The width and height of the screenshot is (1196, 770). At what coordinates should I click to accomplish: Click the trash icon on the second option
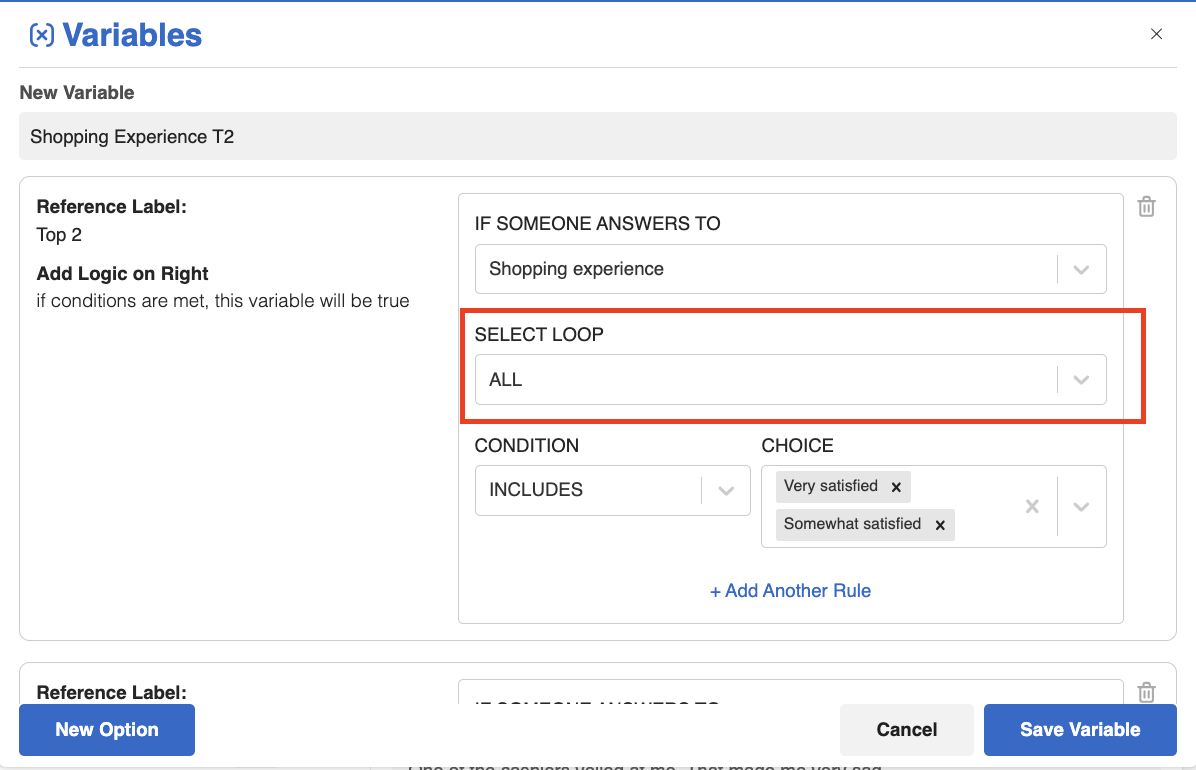(1147, 692)
